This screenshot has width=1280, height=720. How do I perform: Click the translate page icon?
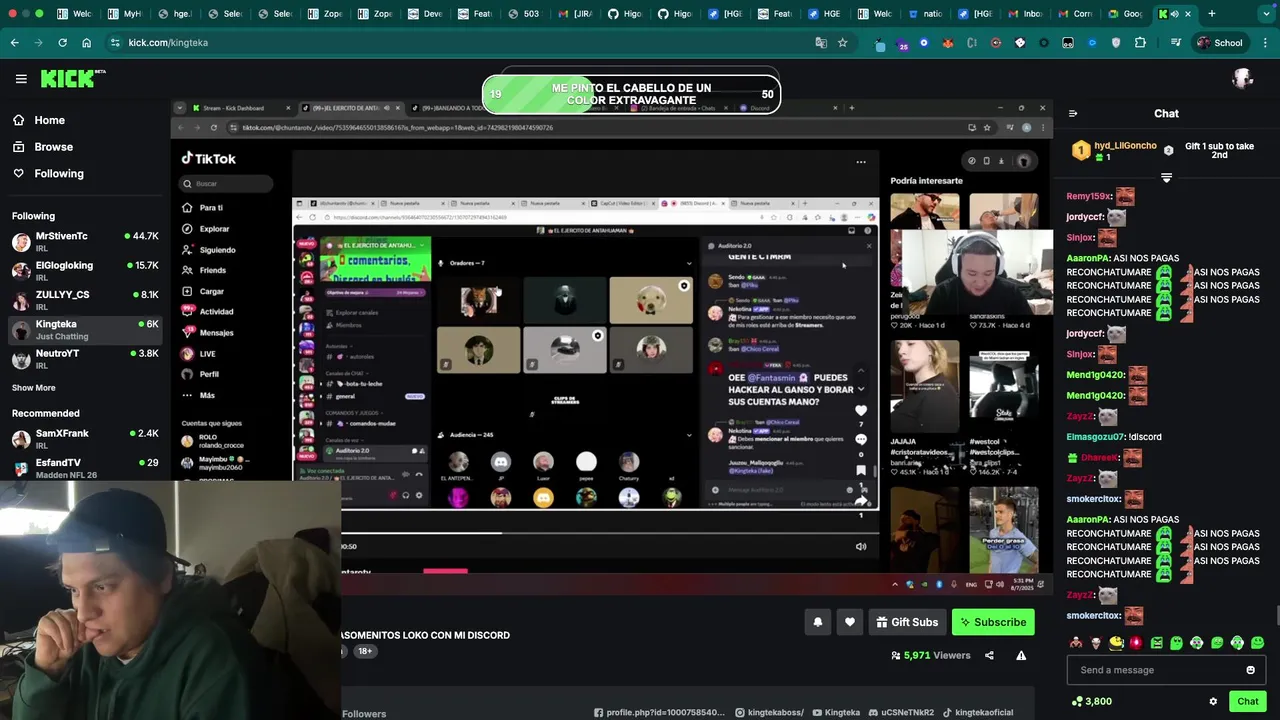pyautogui.click(x=821, y=43)
